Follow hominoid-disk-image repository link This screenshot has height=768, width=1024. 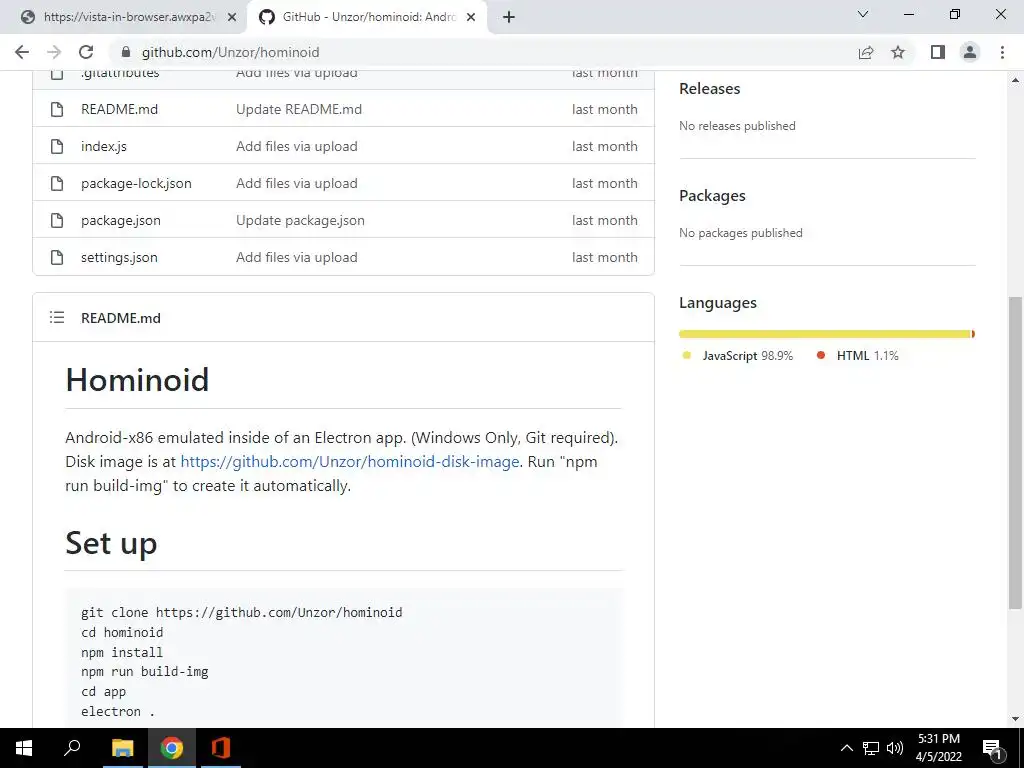[350, 462]
